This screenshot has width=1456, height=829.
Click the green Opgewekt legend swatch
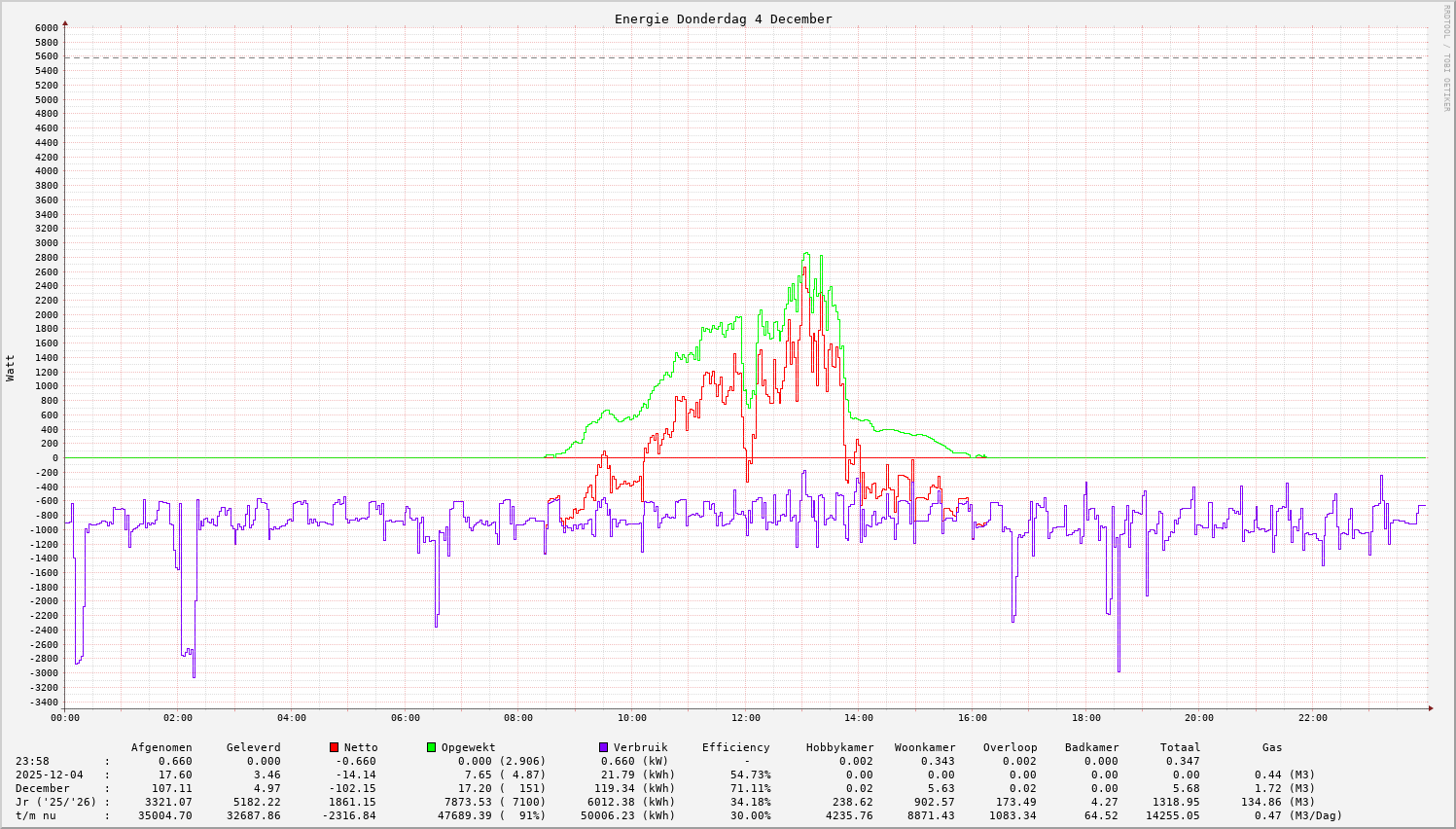(x=431, y=747)
